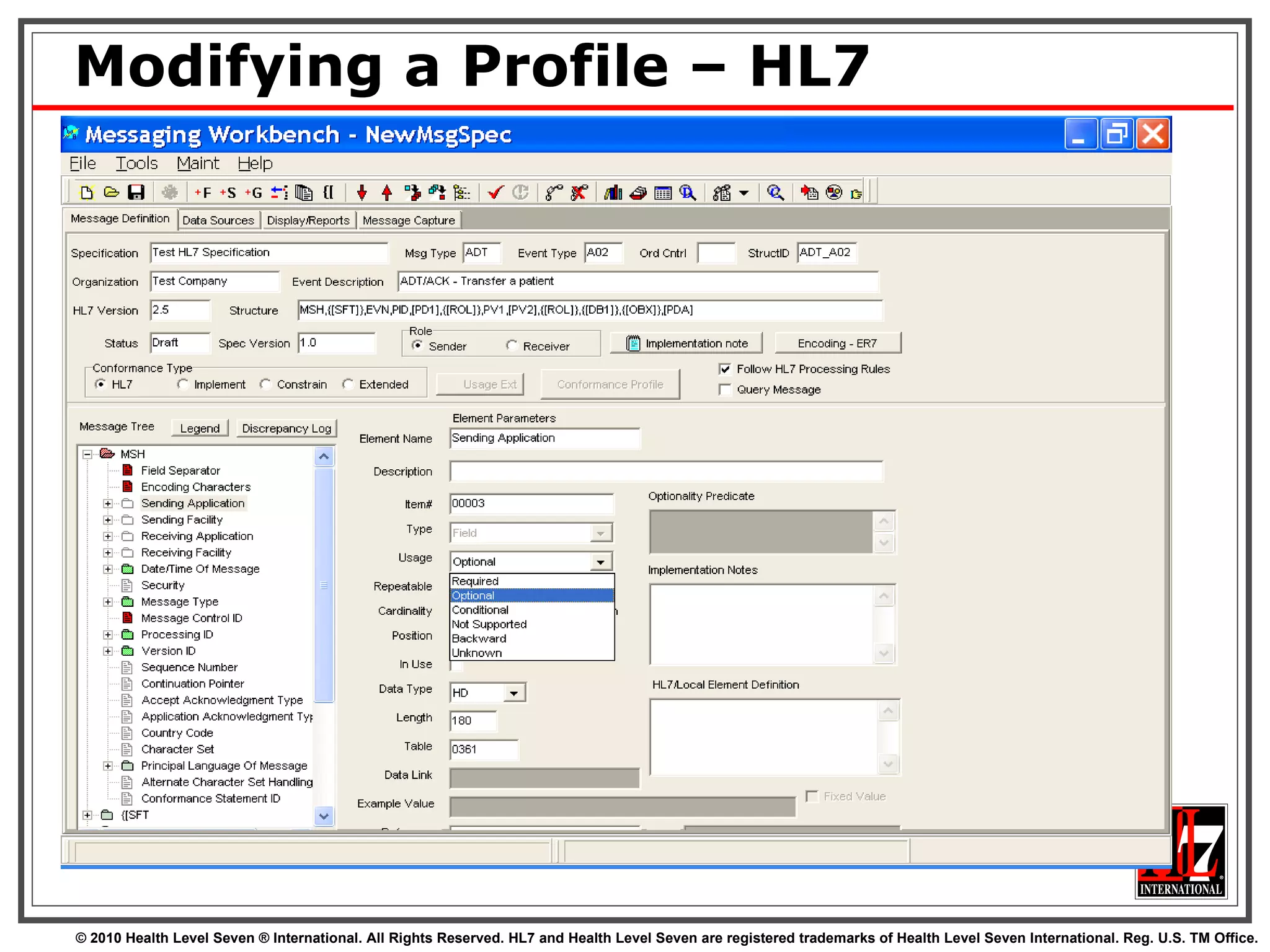Select HL7 conformance type radio button
Image resolution: width=1270 pixels, height=952 pixels.
point(100,384)
